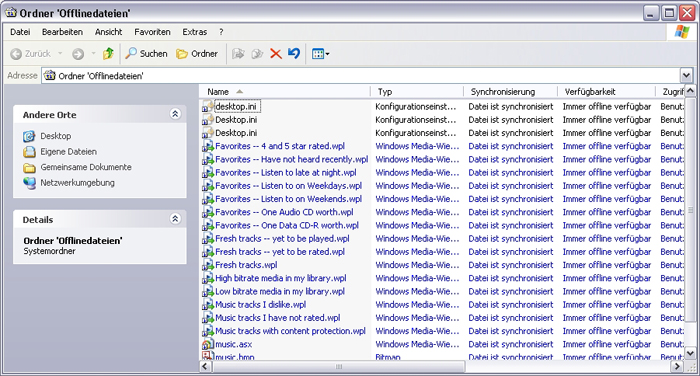Select the lowercase desktop.ini file
The height and width of the screenshot is (376, 700).
(x=236, y=107)
